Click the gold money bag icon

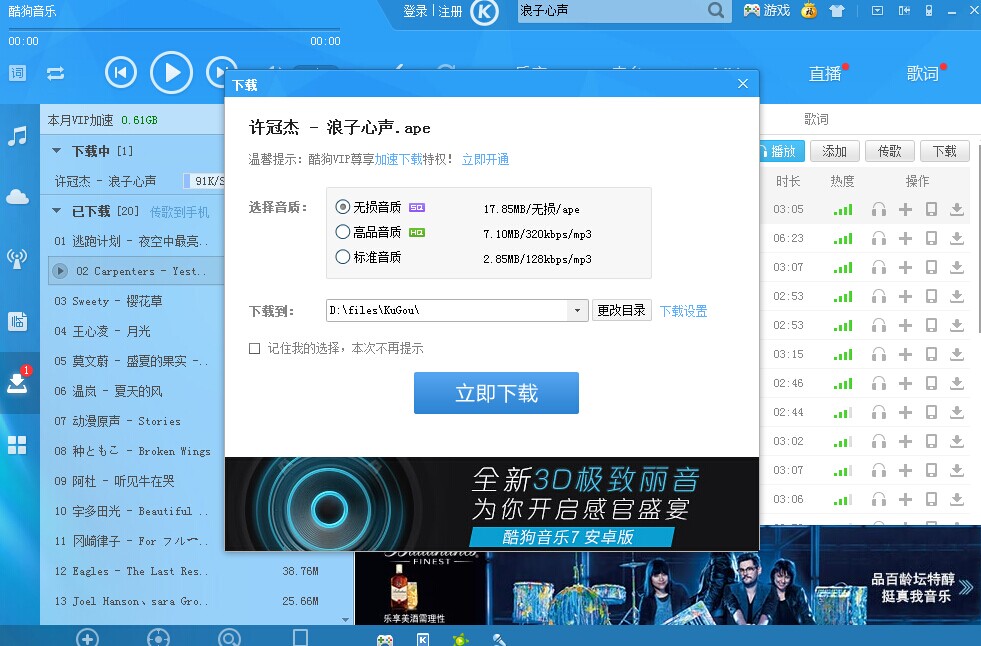(x=809, y=11)
